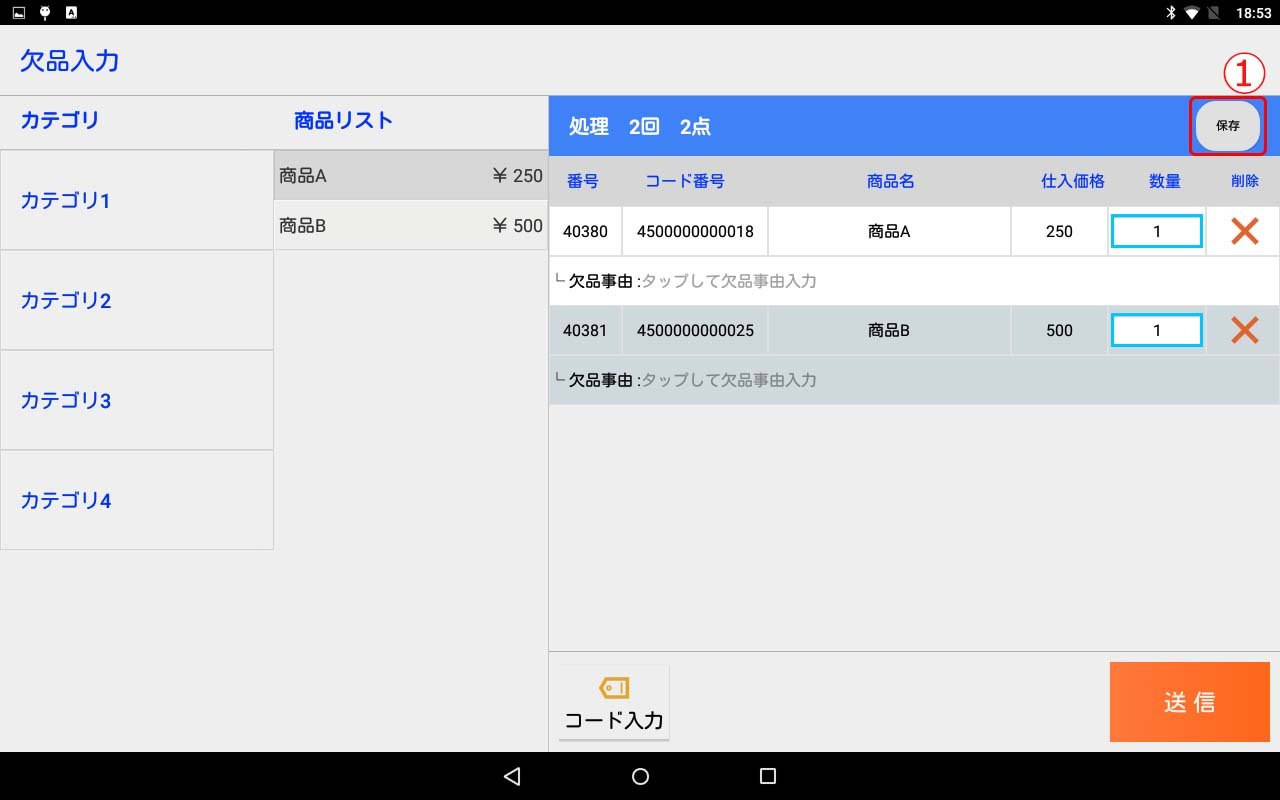Tap the 欠品事由 reason field under 商品A
Image resolution: width=1280 pixels, height=800 pixels.
pos(914,281)
